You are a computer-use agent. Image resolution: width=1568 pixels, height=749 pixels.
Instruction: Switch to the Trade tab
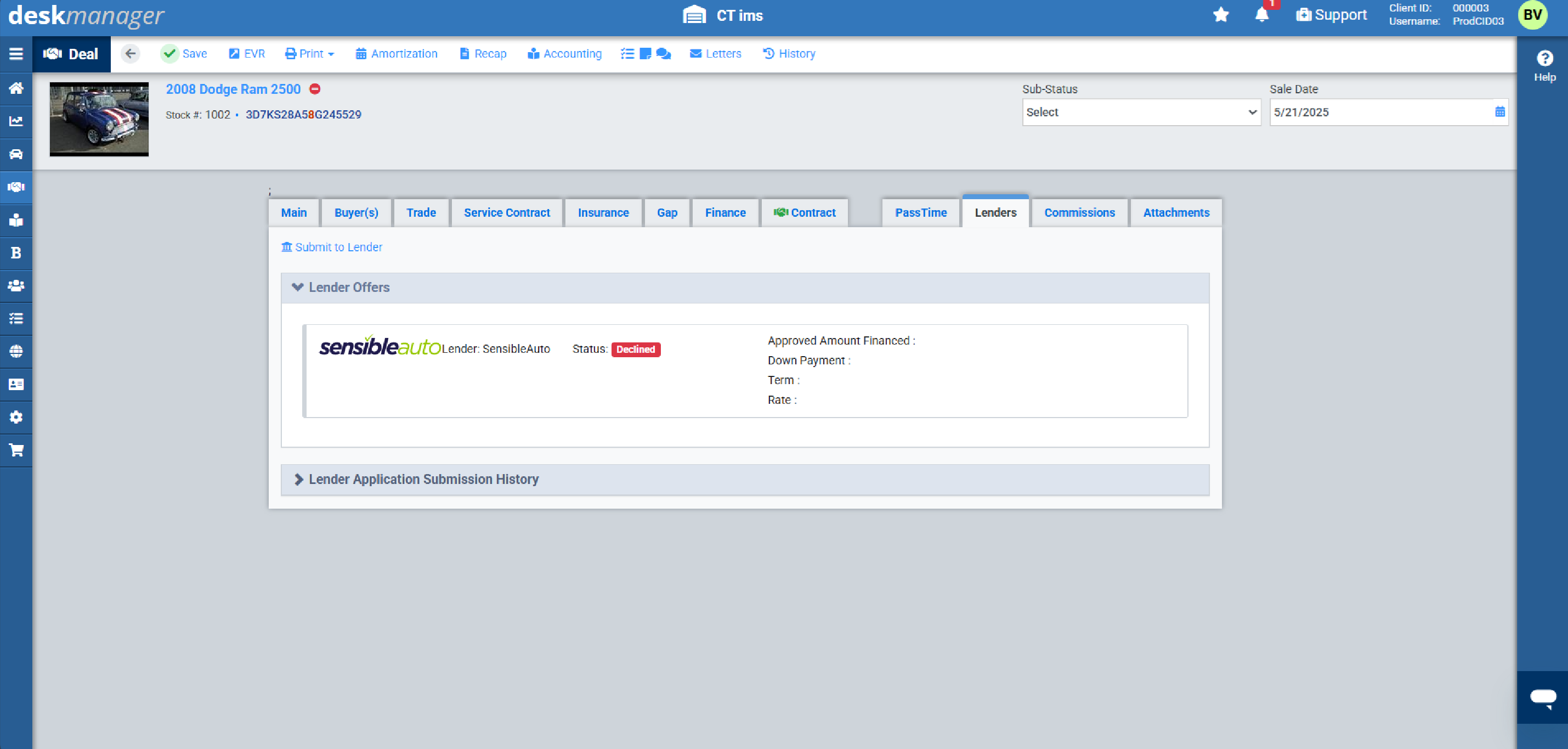click(x=421, y=212)
